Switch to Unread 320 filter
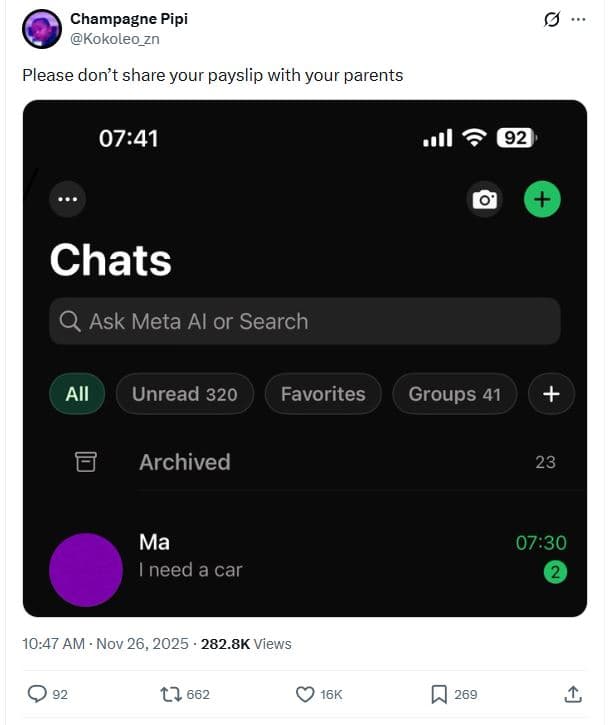Image resolution: width=612 pixels, height=725 pixels. tap(185, 394)
